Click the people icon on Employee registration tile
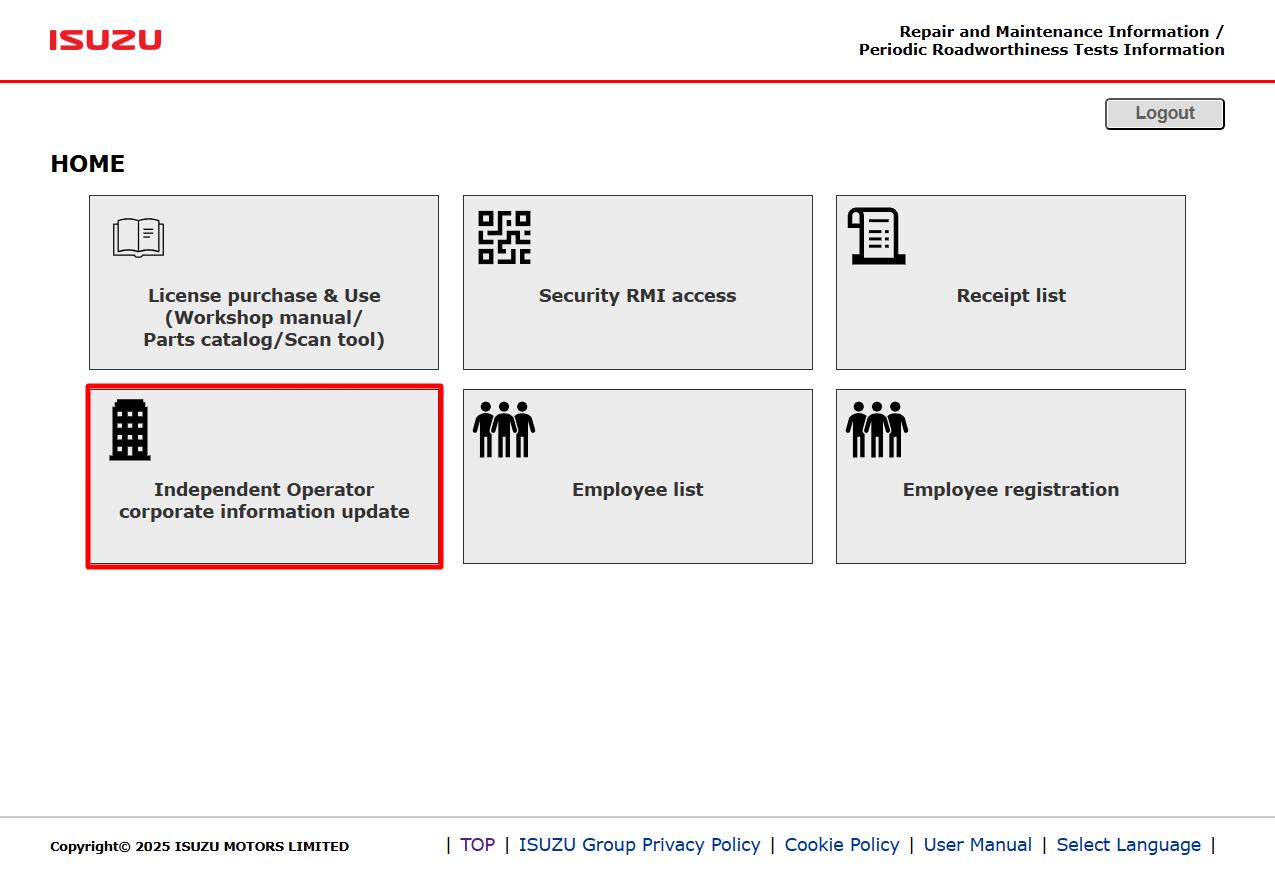1275x879 pixels. [877, 430]
